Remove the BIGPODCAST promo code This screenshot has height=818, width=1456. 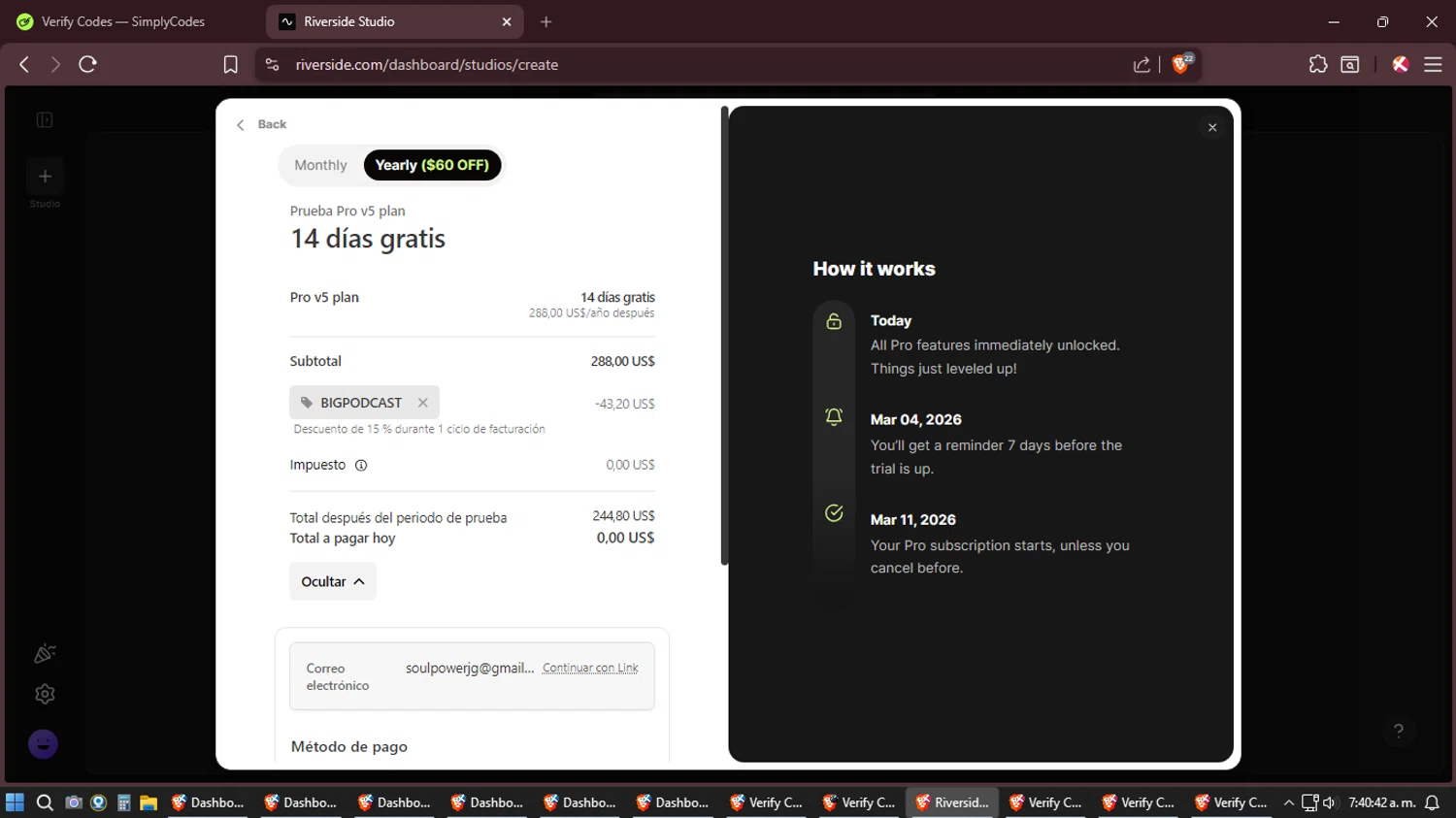[423, 403]
